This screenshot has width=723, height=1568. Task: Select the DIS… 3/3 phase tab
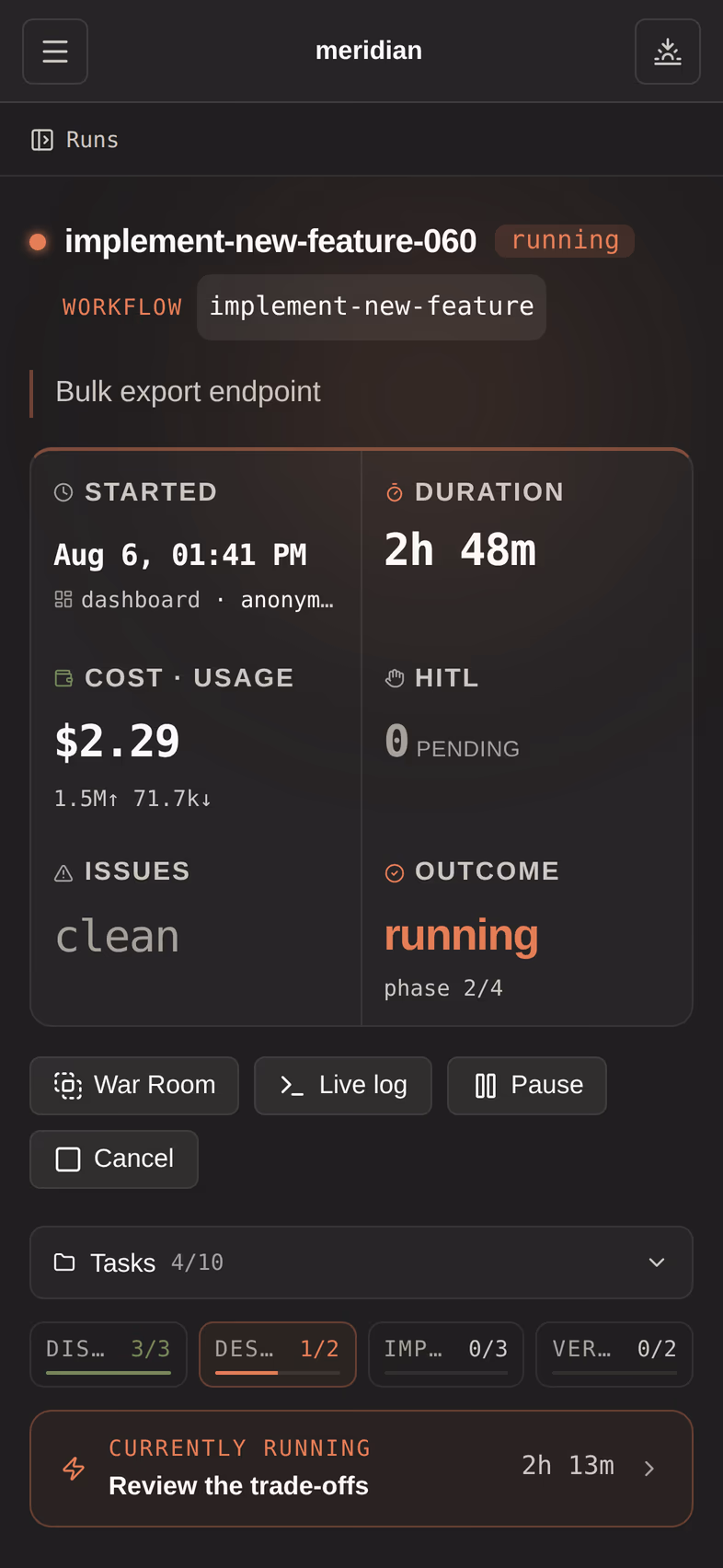point(109,1355)
